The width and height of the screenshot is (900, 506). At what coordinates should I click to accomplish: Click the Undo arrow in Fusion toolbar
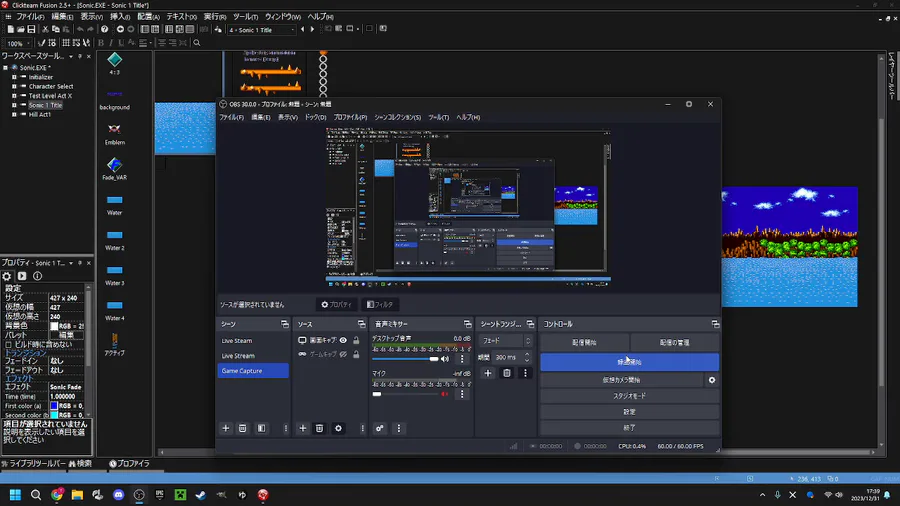tap(80, 29)
